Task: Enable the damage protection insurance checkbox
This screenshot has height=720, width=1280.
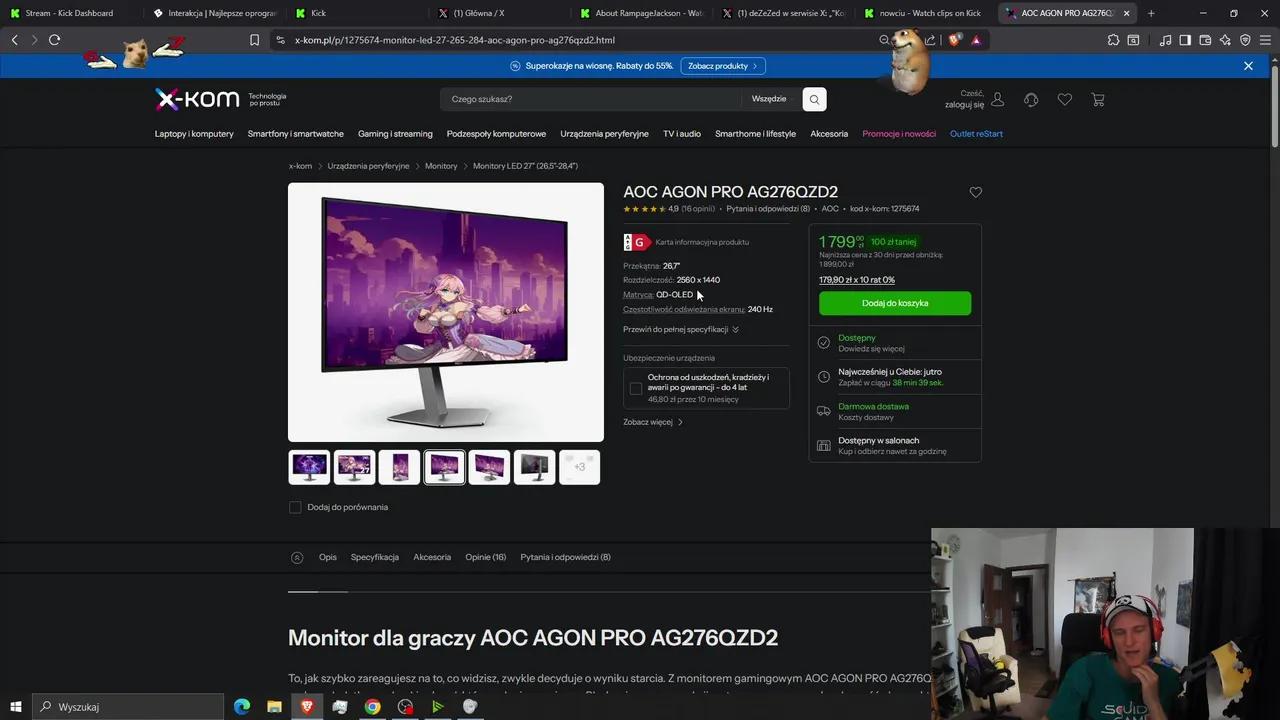Action: click(x=636, y=388)
